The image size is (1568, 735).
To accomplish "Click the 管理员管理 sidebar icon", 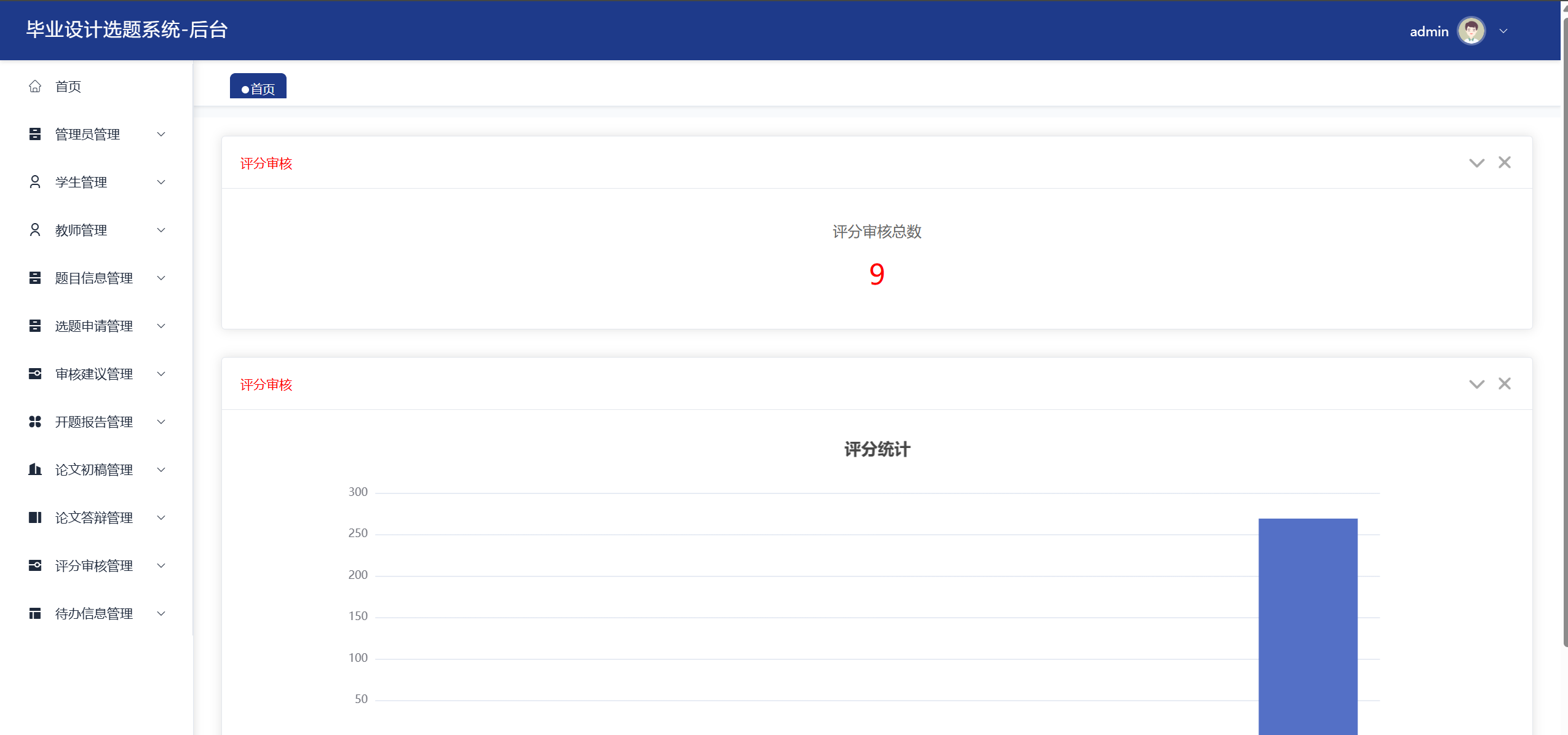I will [x=35, y=135].
